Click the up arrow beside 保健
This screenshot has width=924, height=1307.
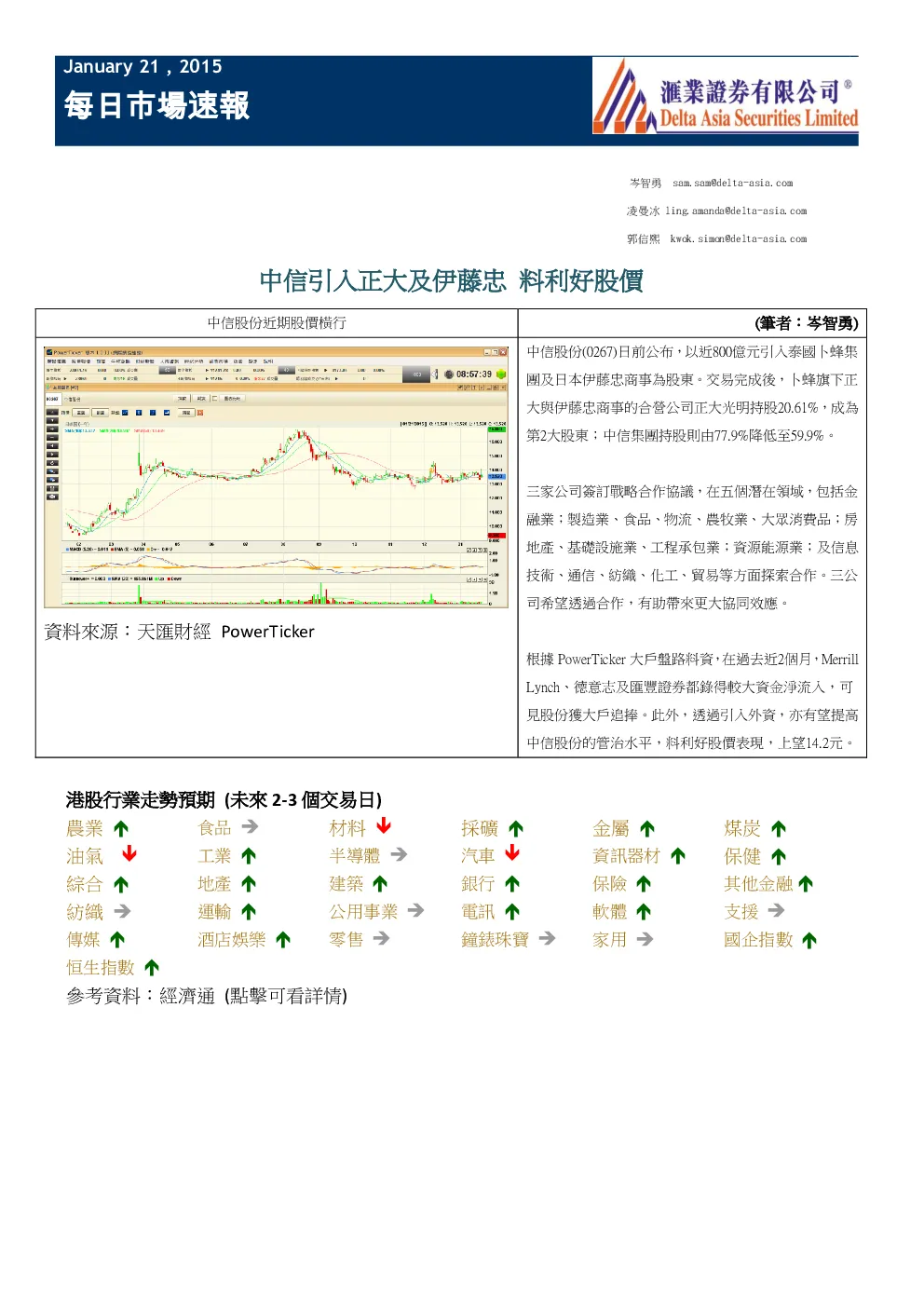coord(779,856)
